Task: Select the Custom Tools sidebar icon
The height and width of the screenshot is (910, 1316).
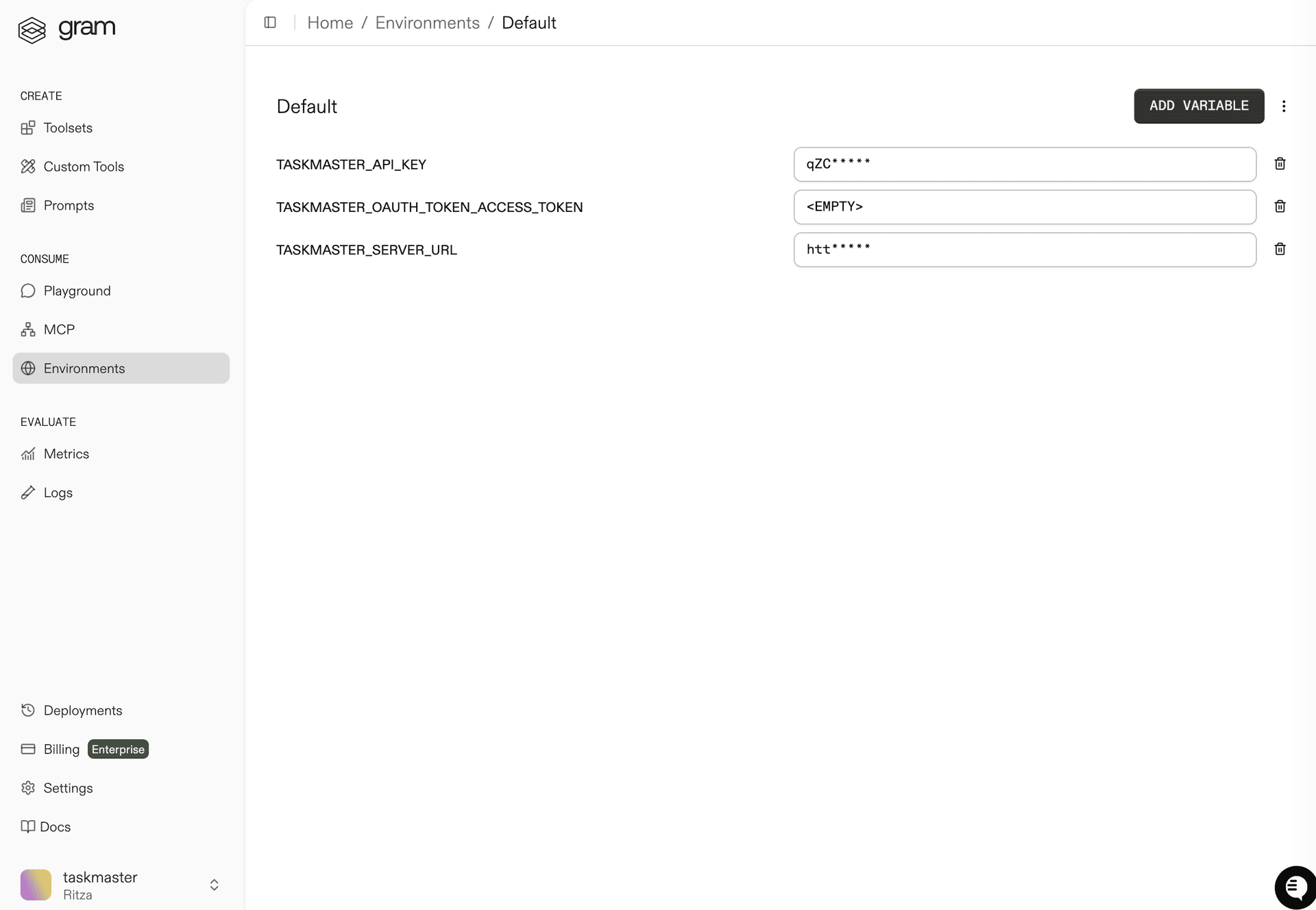Action: (27, 166)
